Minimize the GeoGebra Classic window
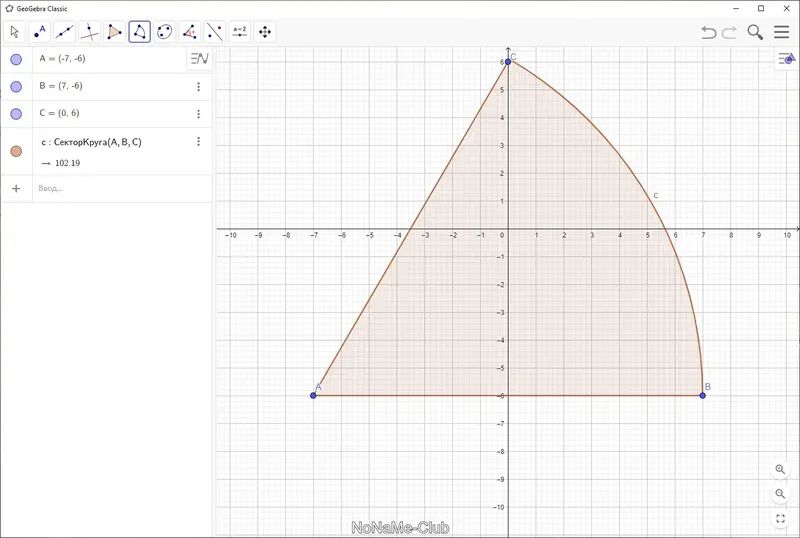This screenshot has width=800, height=538. [x=736, y=9]
